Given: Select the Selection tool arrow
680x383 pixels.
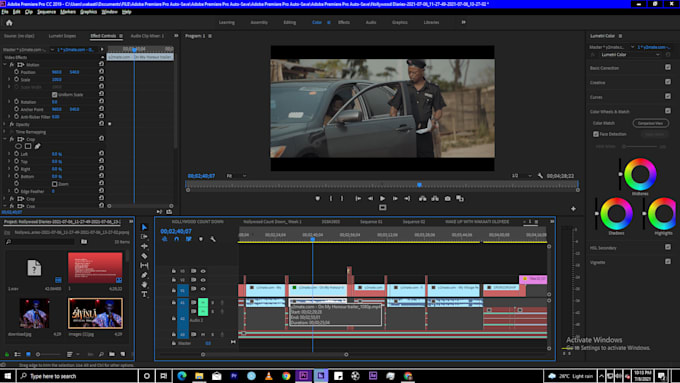Looking at the screenshot, I should coord(144,227).
